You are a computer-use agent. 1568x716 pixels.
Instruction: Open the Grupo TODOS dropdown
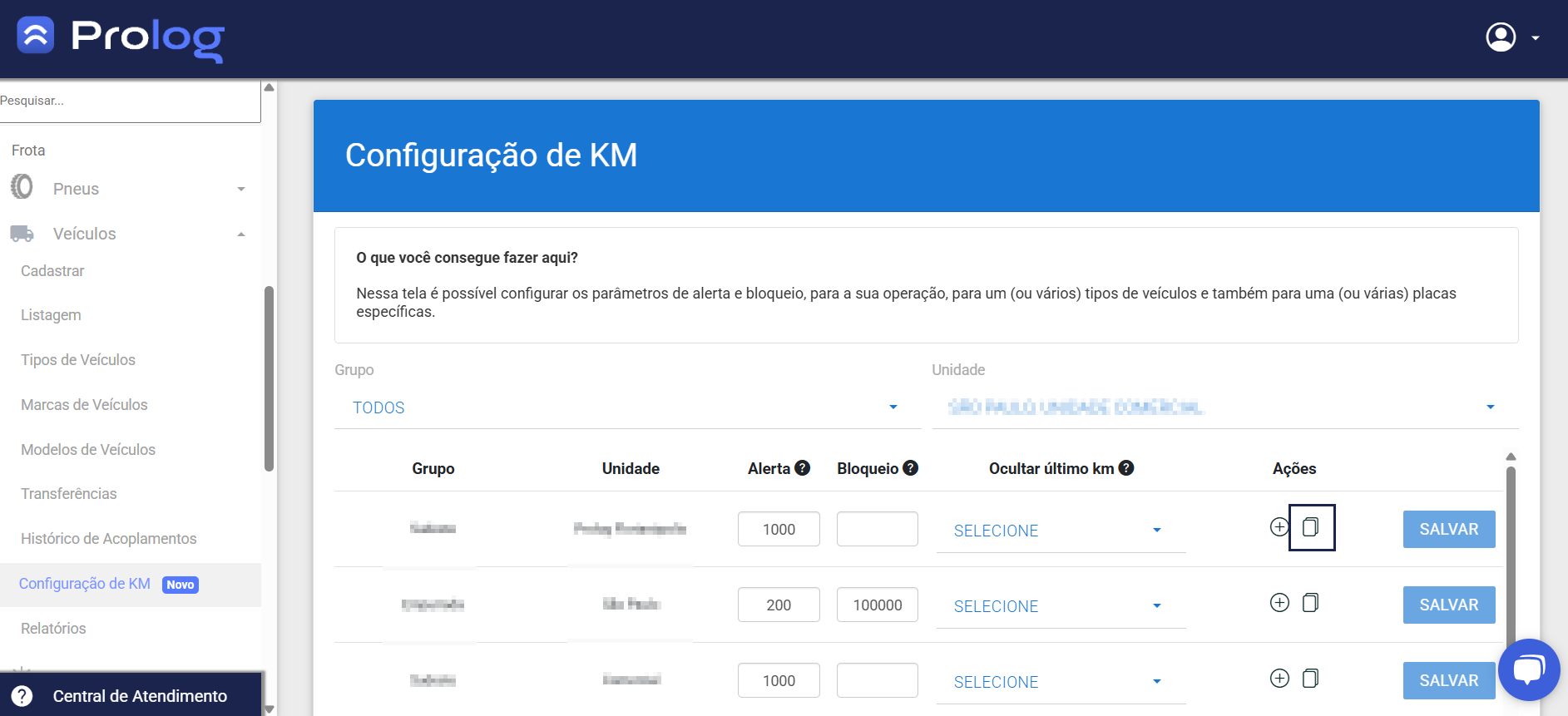click(x=627, y=407)
